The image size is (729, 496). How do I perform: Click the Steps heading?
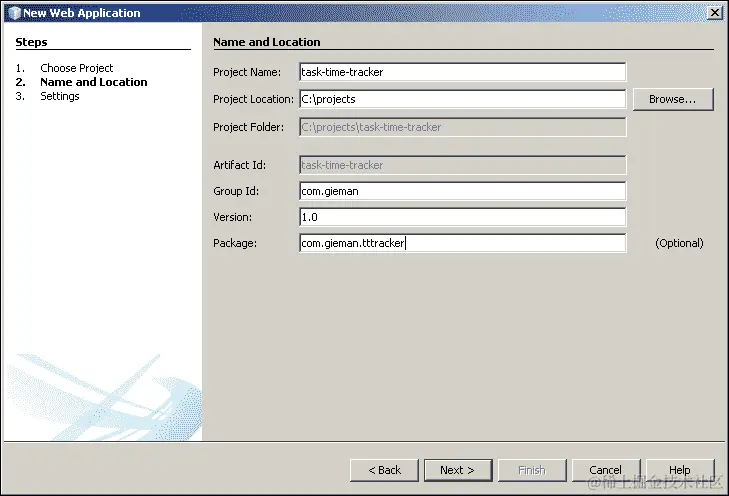coord(31,42)
